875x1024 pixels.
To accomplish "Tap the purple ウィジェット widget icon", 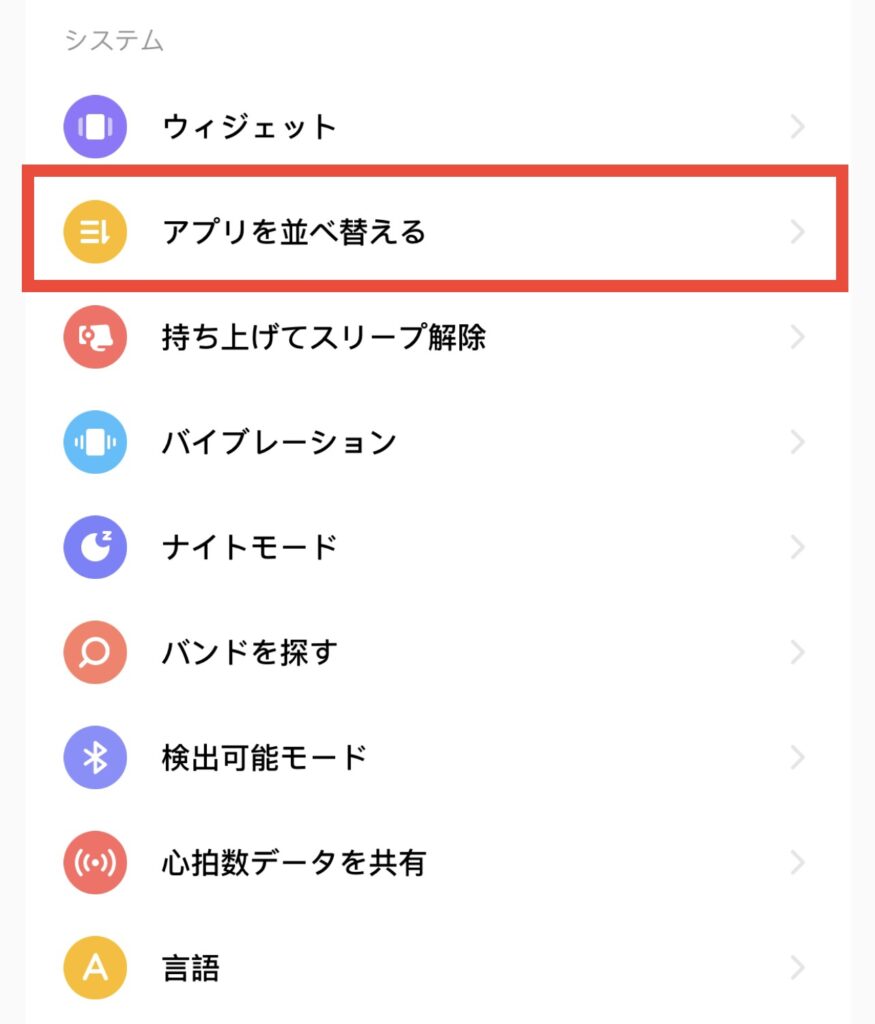I will [x=95, y=127].
